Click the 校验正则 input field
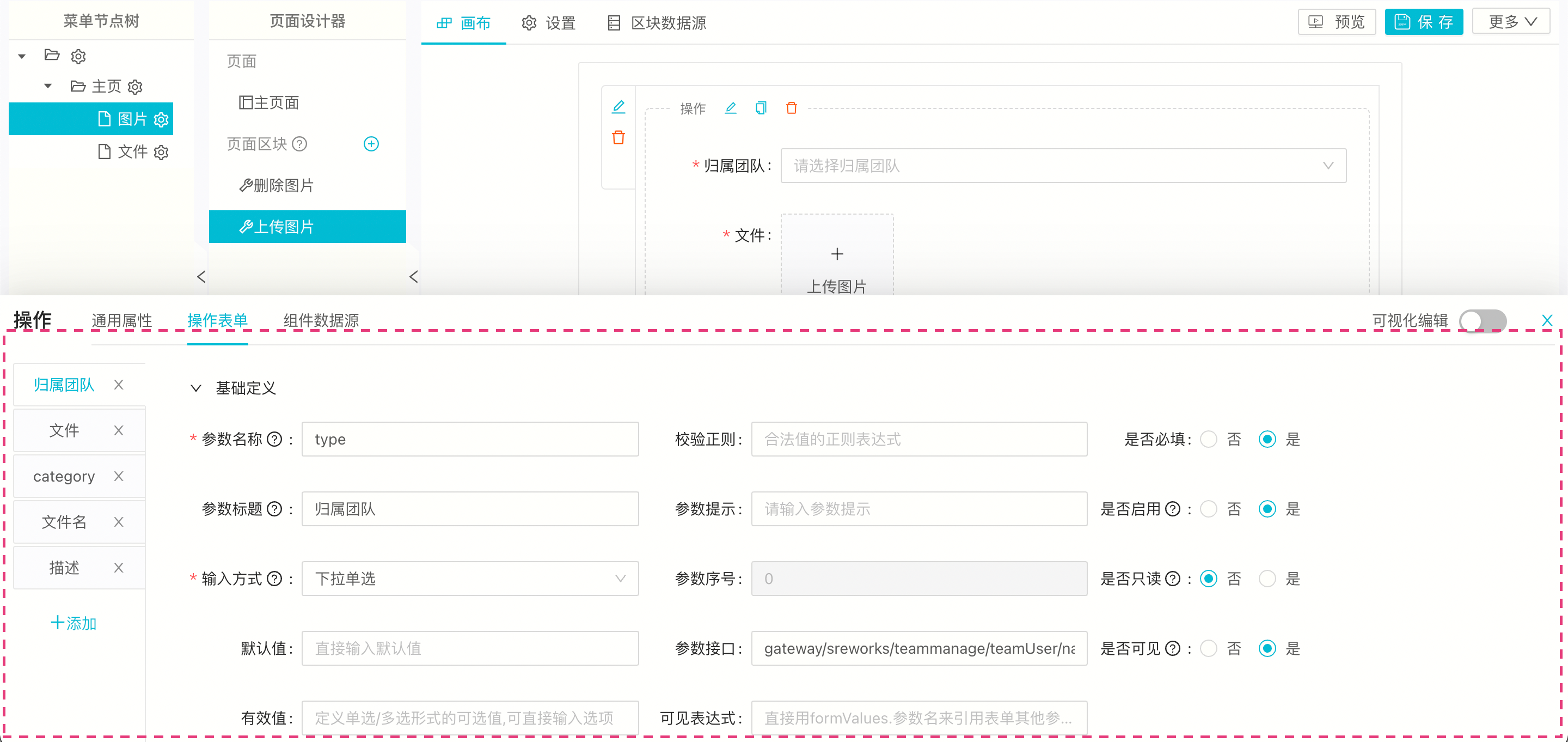Screen dimensions: 1568x742 [x=918, y=439]
